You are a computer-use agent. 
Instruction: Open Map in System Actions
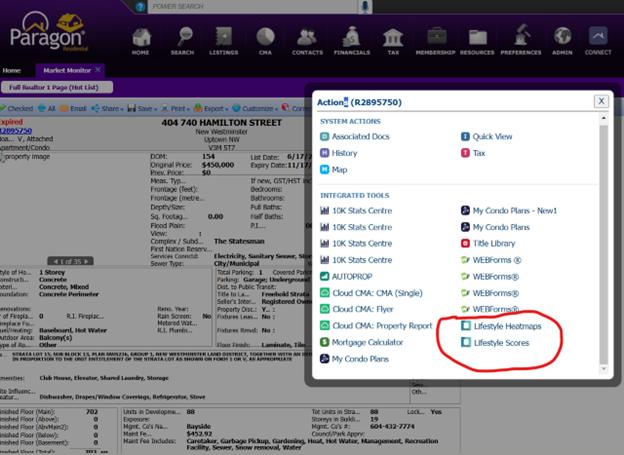[333, 170]
